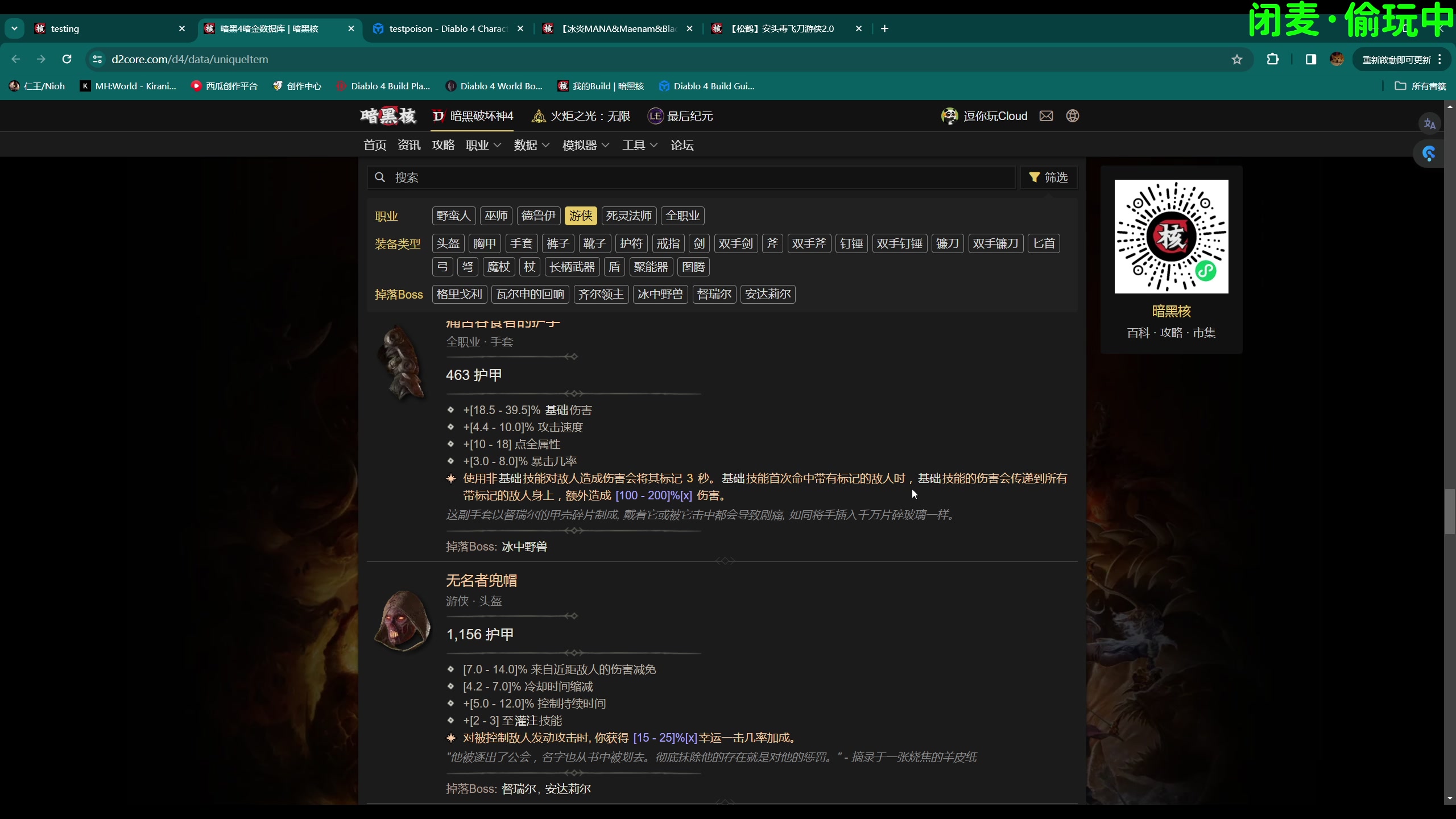Viewport: 1456px width, 819px height.
Task: Switch to the 冰炎MANA&Maenam tab
Action: click(x=618, y=28)
